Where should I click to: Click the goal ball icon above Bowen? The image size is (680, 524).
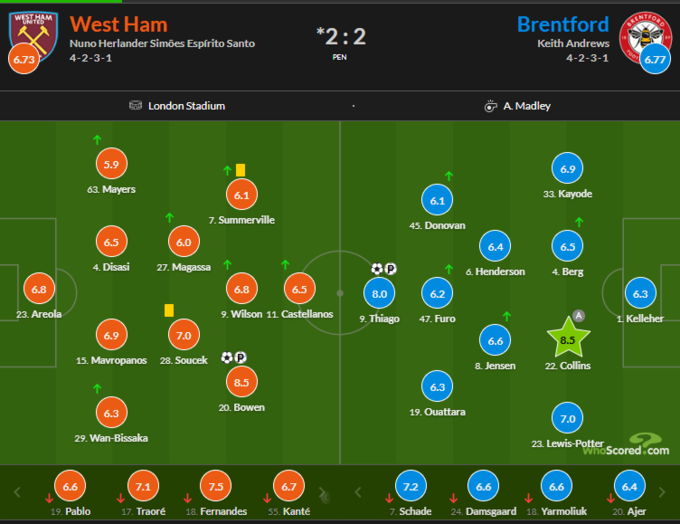click(x=227, y=357)
